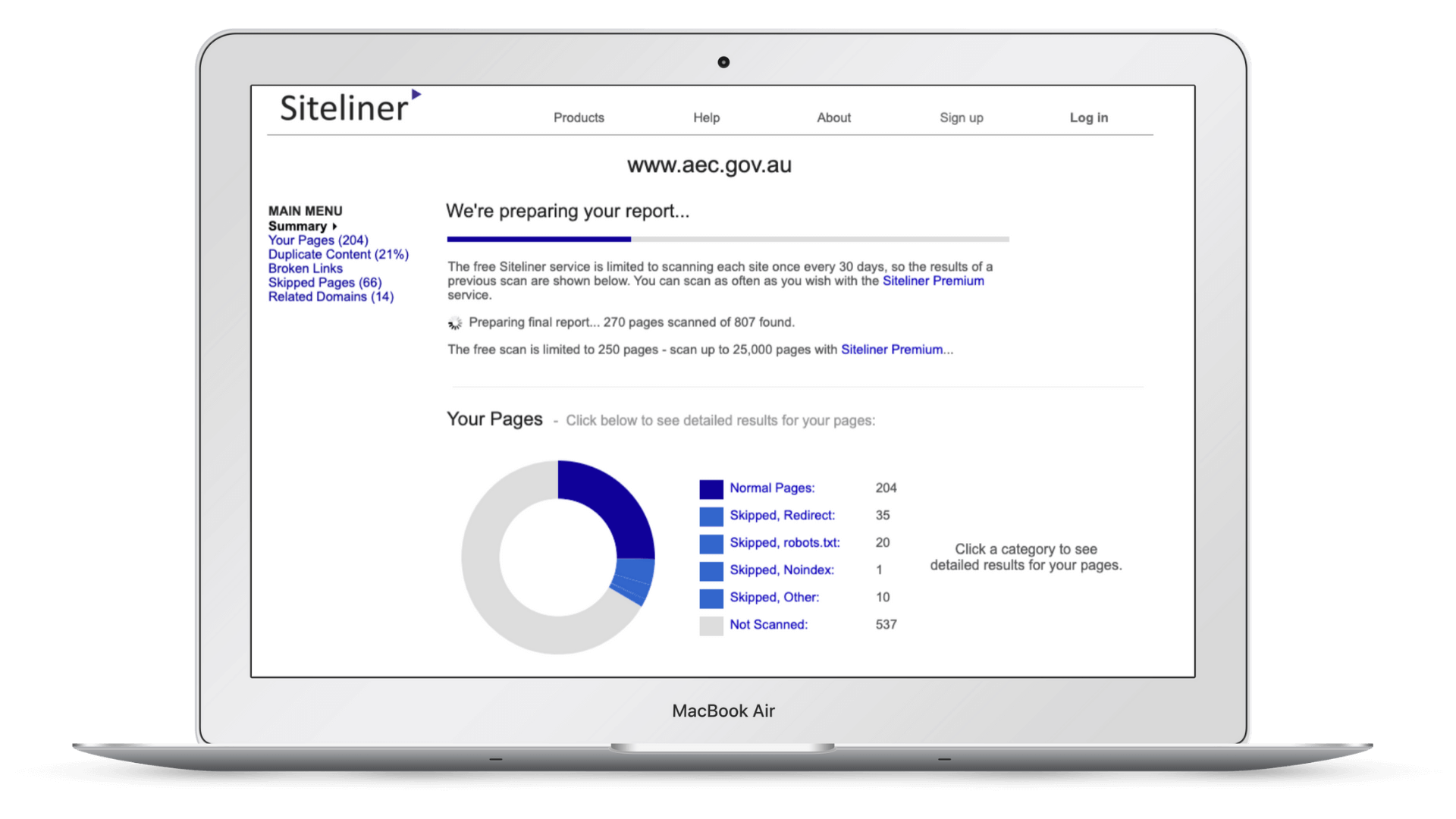Click Log in in the navigation

(x=1088, y=118)
